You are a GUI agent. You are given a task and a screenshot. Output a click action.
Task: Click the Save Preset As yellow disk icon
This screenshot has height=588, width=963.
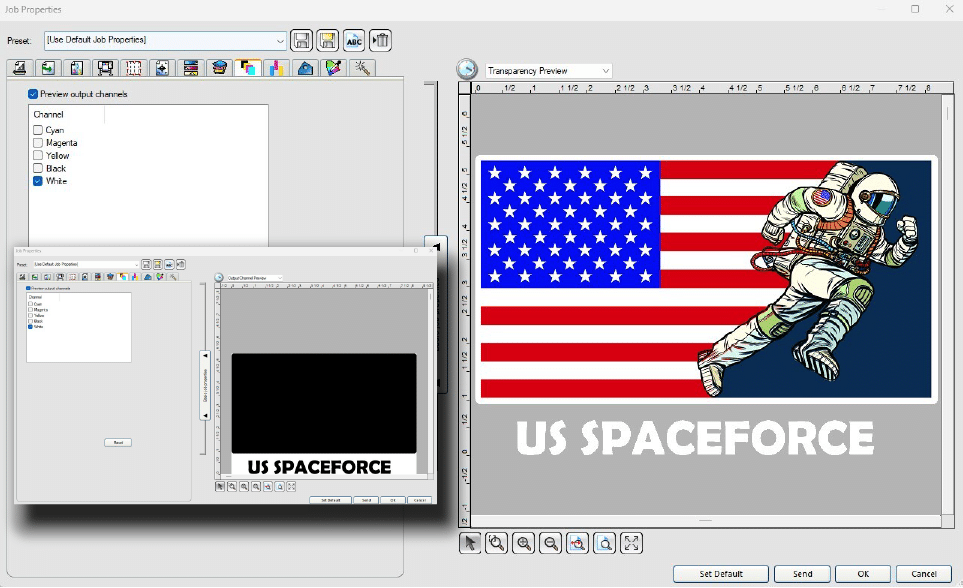pos(327,41)
